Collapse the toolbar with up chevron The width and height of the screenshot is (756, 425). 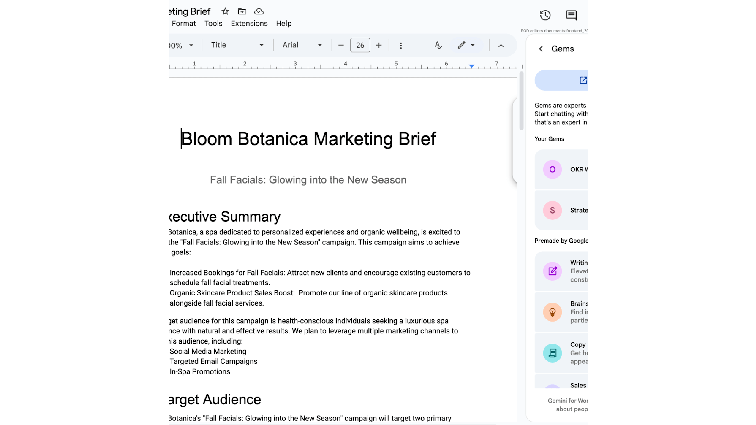tap(501, 45)
